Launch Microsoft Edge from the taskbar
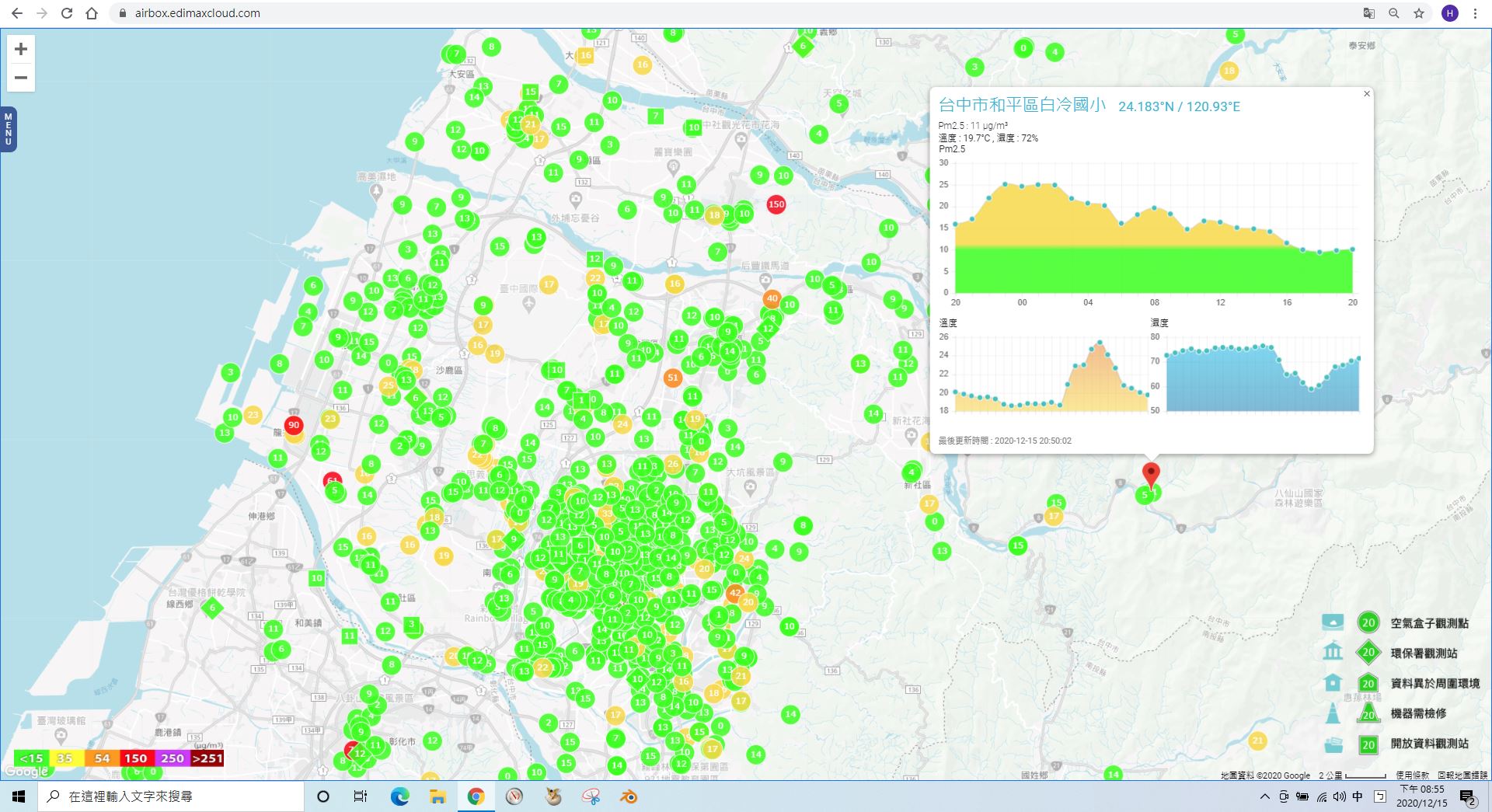The image size is (1492, 812). (x=399, y=796)
